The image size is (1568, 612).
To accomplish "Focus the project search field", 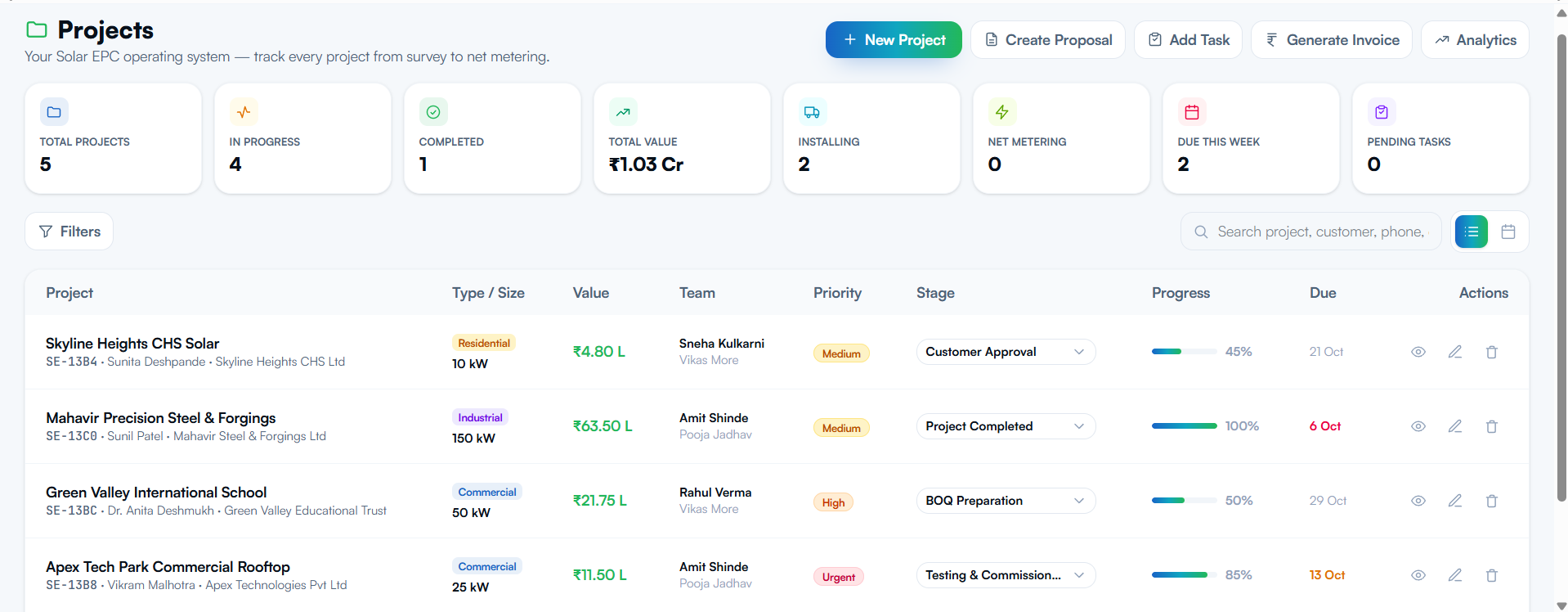I will tap(1311, 232).
